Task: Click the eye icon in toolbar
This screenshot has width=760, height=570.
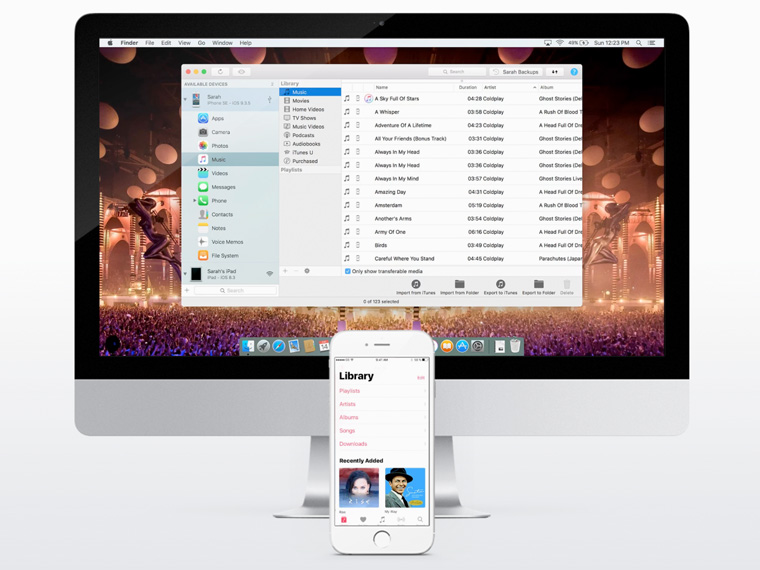Action: 241,72
